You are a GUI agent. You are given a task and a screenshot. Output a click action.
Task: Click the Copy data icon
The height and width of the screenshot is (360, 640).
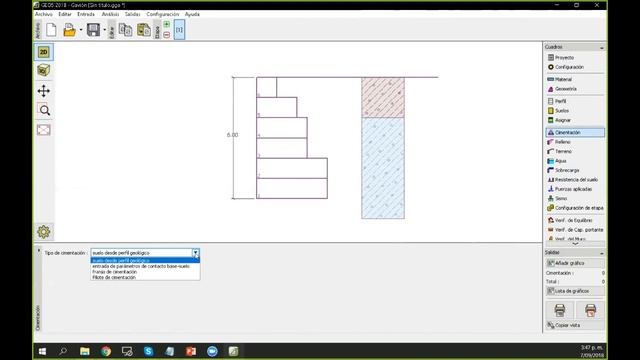[125, 30]
